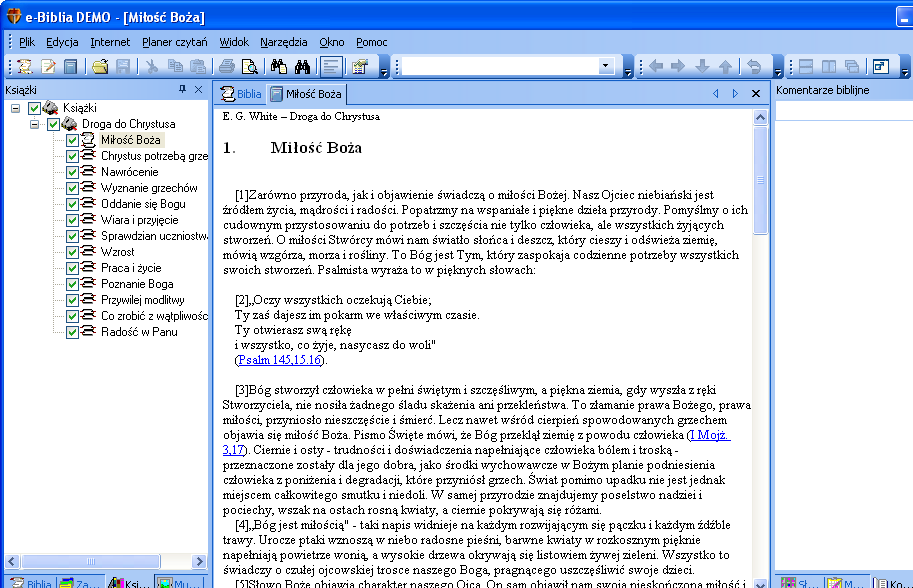The height and width of the screenshot is (588, 913).
Task: Collapse the root Książki tree node
Action: pos(16,108)
